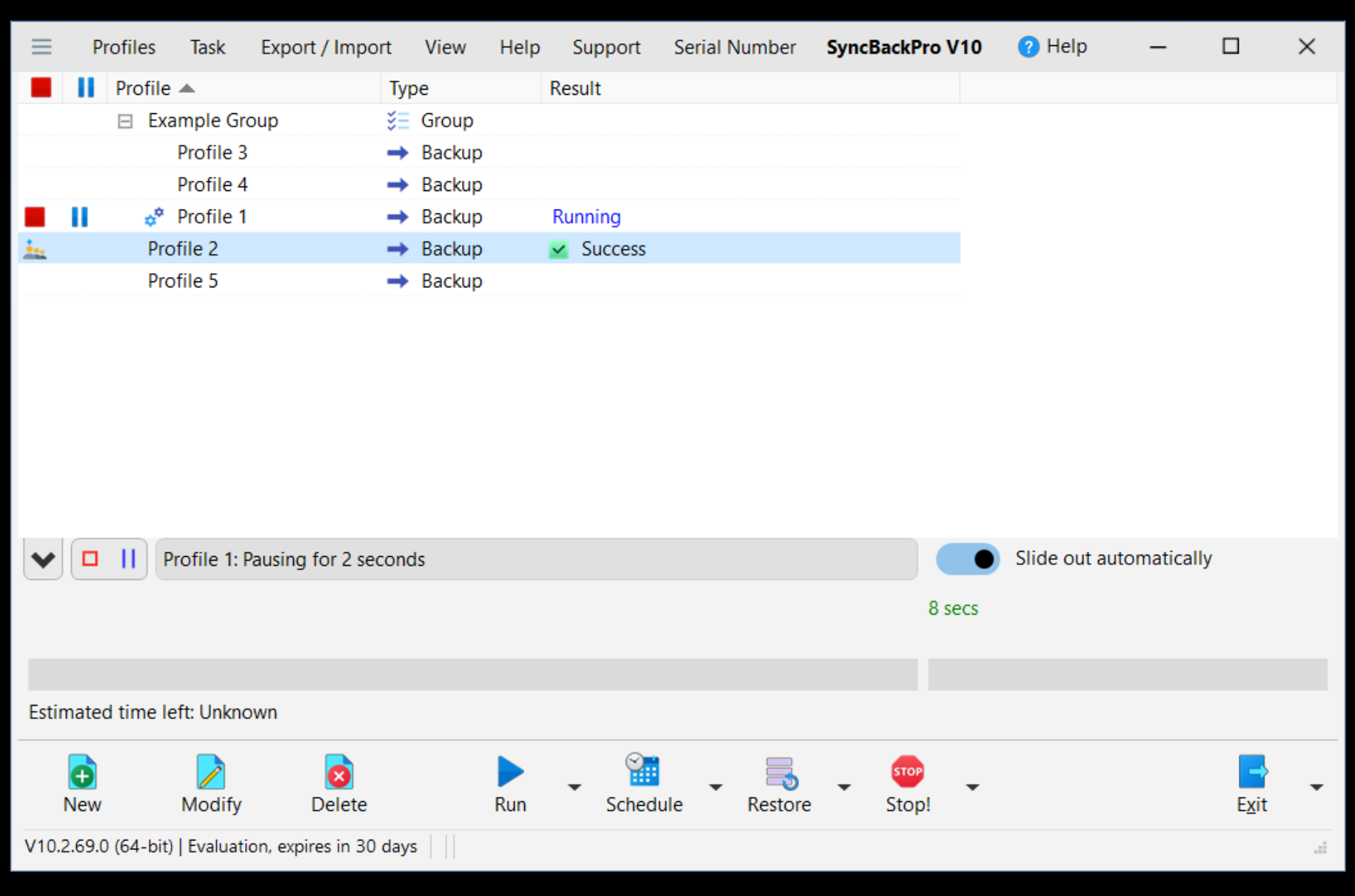The height and width of the screenshot is (896, 1355).
Task: Open the Schedule dropdown arrow
Action: pos(715,786)
